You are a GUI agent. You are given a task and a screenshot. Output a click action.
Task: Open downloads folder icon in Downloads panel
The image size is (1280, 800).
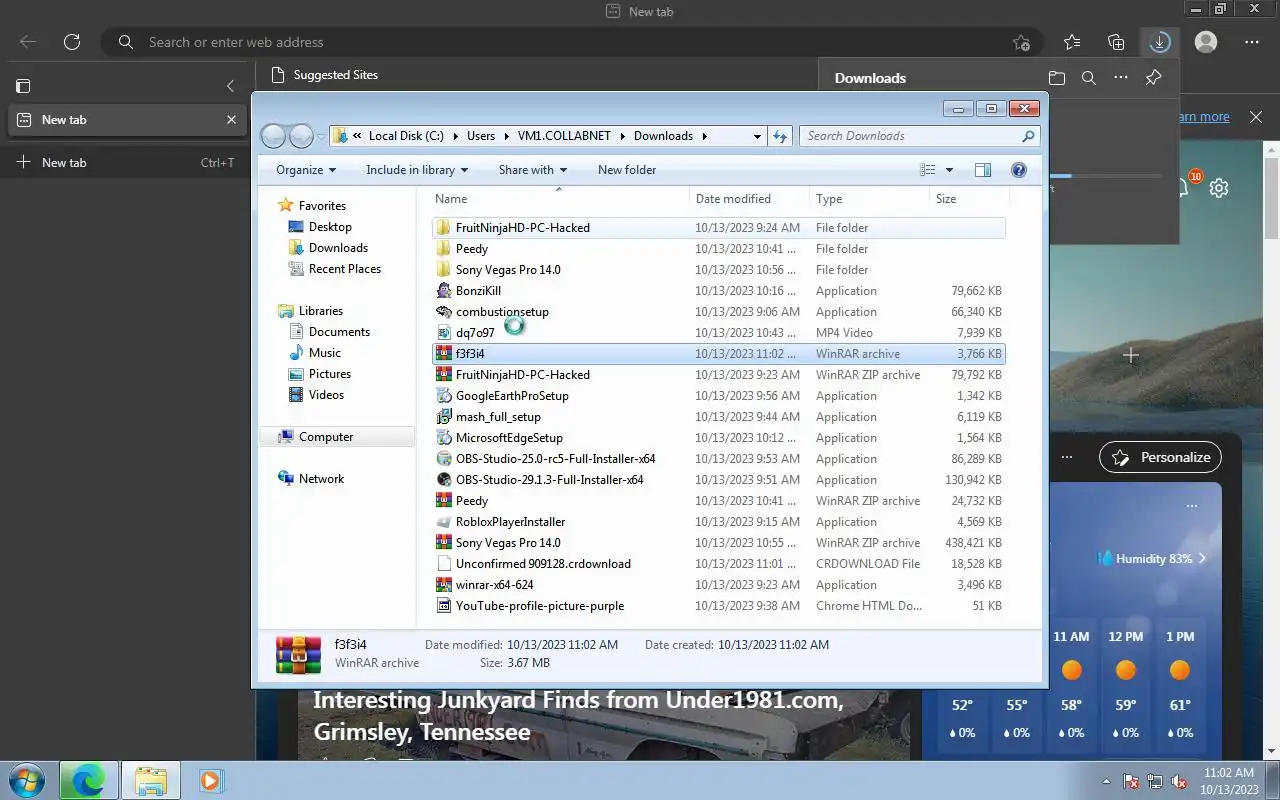pyautogui.click(x=1057, y=78)
